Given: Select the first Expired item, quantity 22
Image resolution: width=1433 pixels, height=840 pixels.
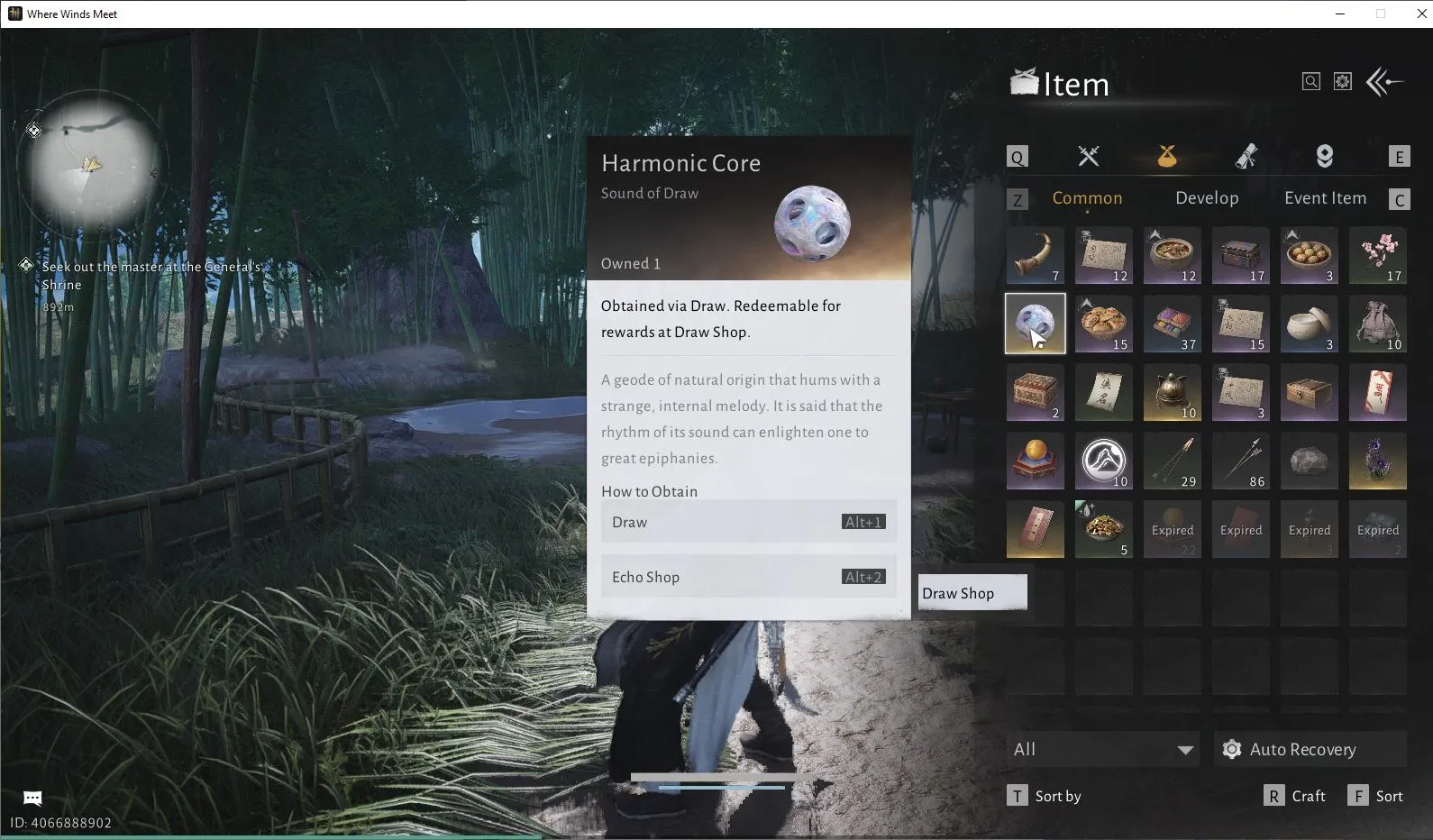Looking at the screenshot, I should [1172, 529].
